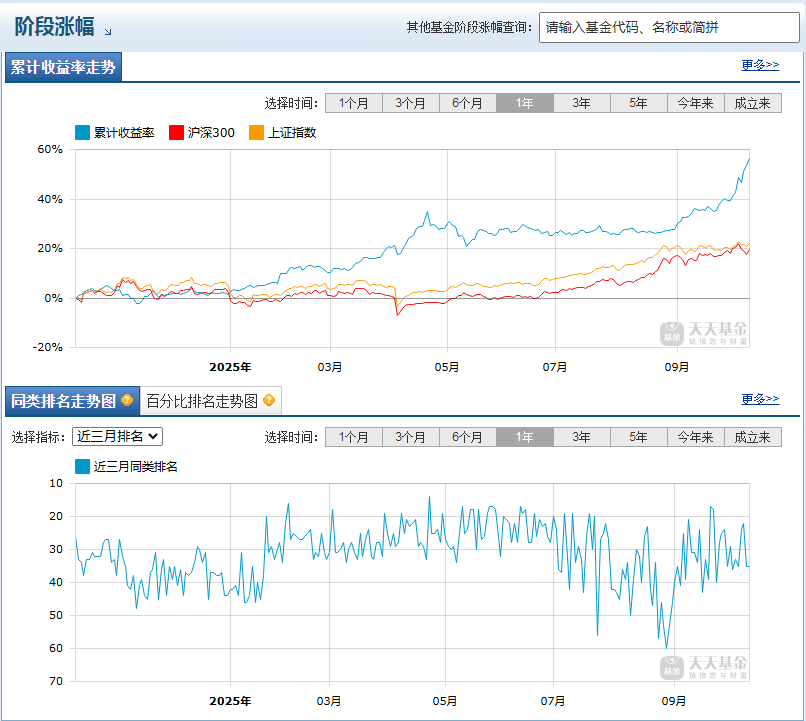Select 今年来 in ranking chart time range
The height and width of the screenshot is (721, 806).
pyautogui.click(x=696, y=437)
